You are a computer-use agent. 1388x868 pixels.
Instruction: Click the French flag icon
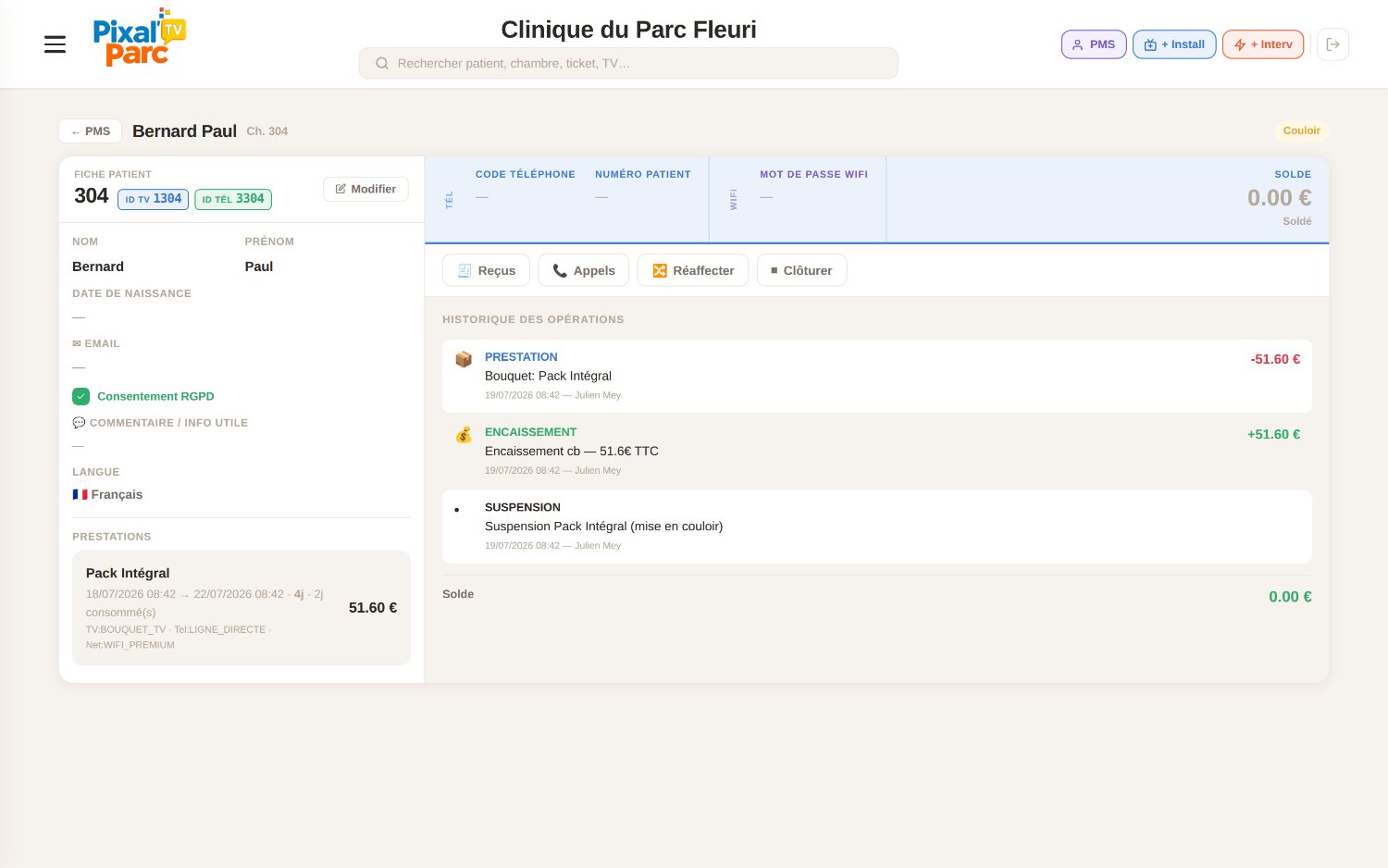click(80, 494)
